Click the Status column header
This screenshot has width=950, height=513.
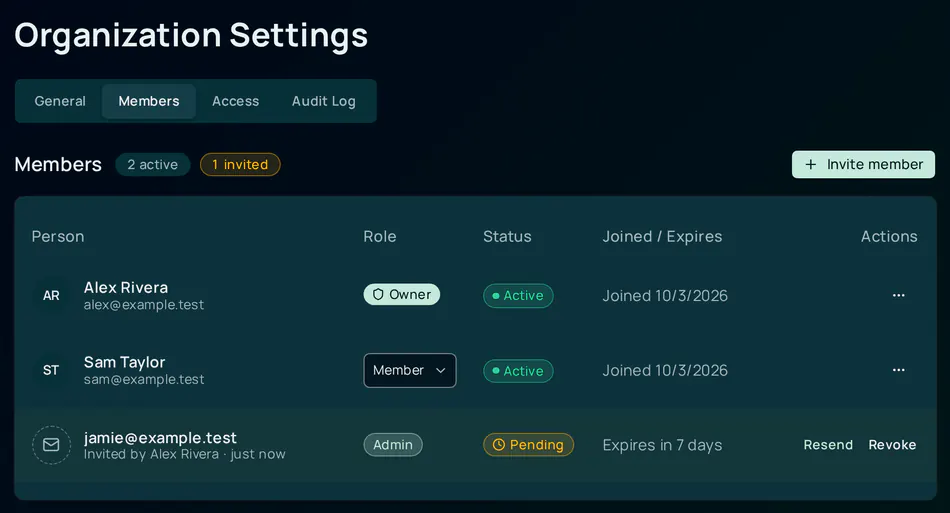(x=507, y=237)
